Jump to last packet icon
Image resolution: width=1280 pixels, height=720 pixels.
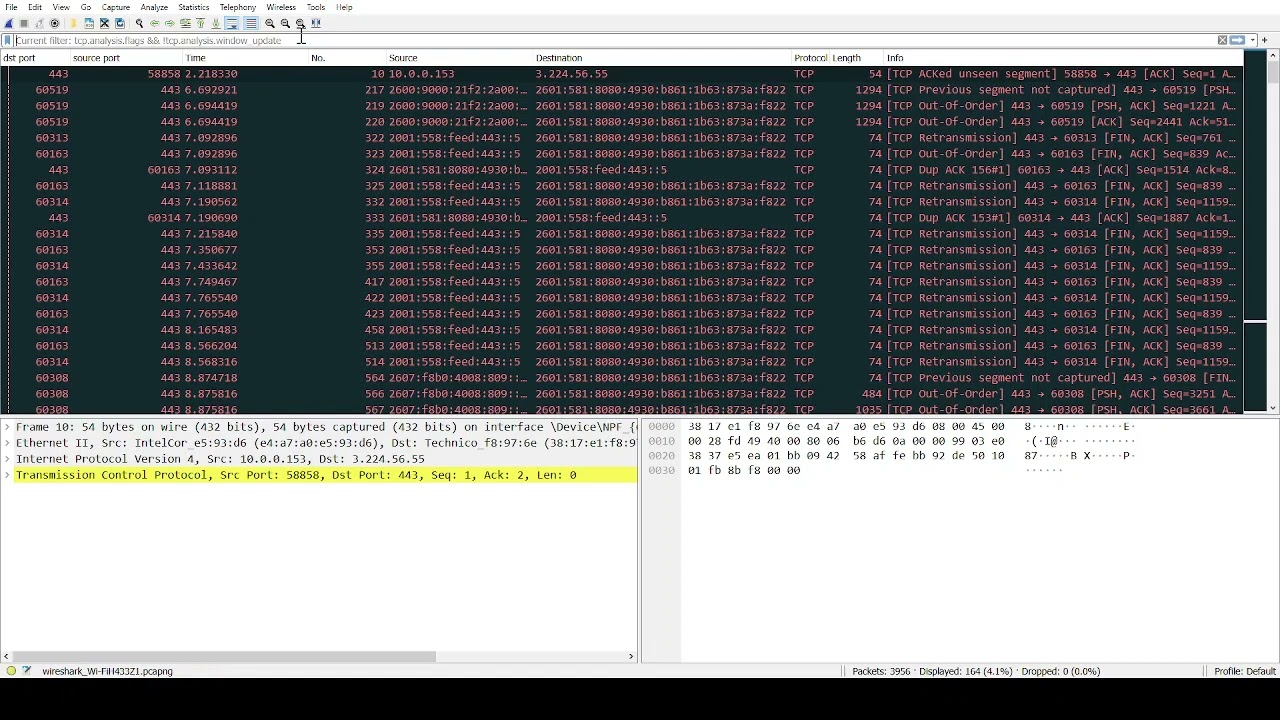point(215,23)
